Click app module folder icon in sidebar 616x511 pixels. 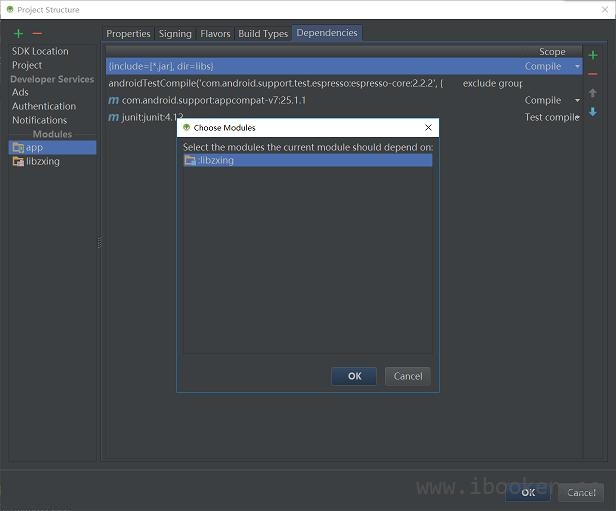pyautogui.click(x=18, y=148)
